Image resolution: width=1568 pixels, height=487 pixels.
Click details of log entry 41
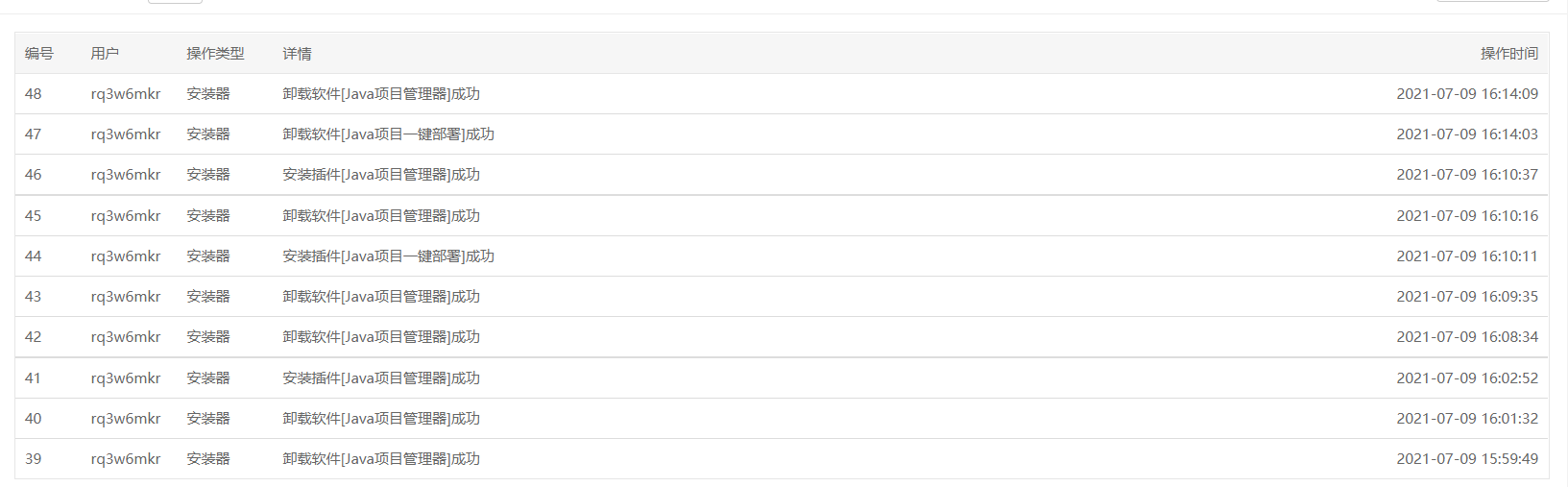point(381,378)
